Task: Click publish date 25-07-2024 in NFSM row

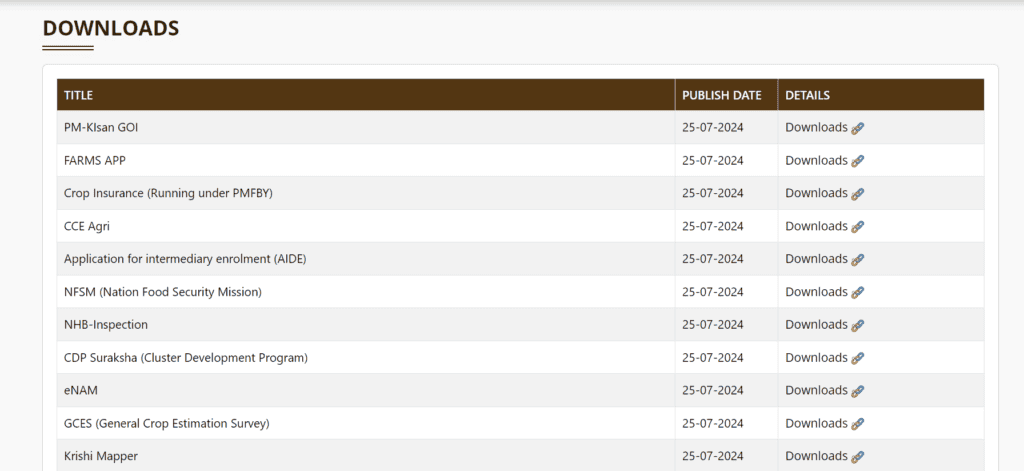Action: 712,292
